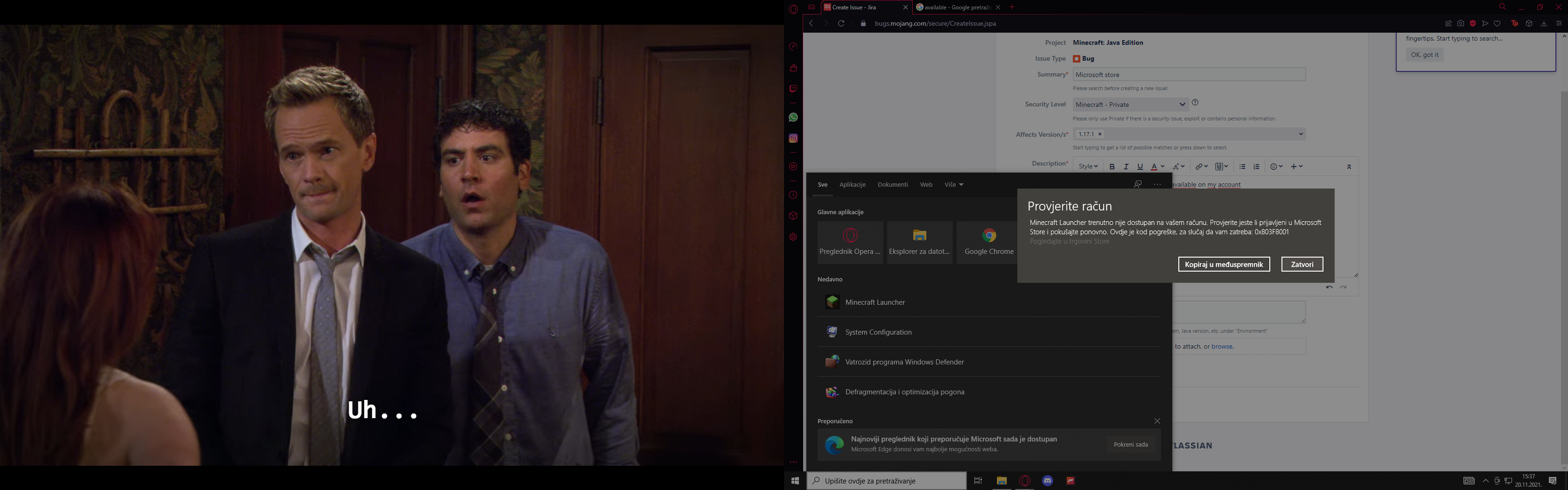Open the Google Chrome top app tile

989,242
